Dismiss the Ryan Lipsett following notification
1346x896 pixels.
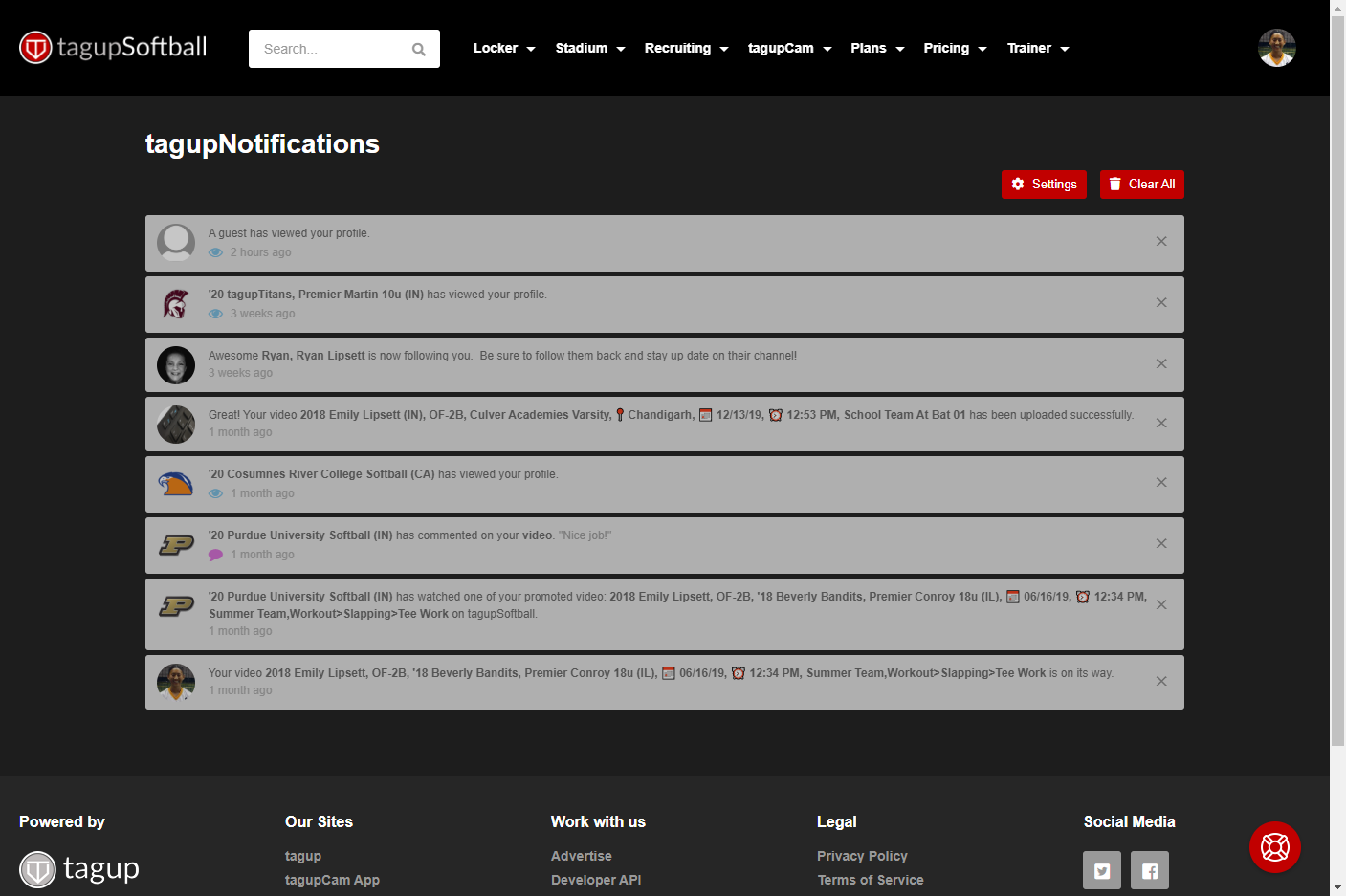tap(1161, 364)
